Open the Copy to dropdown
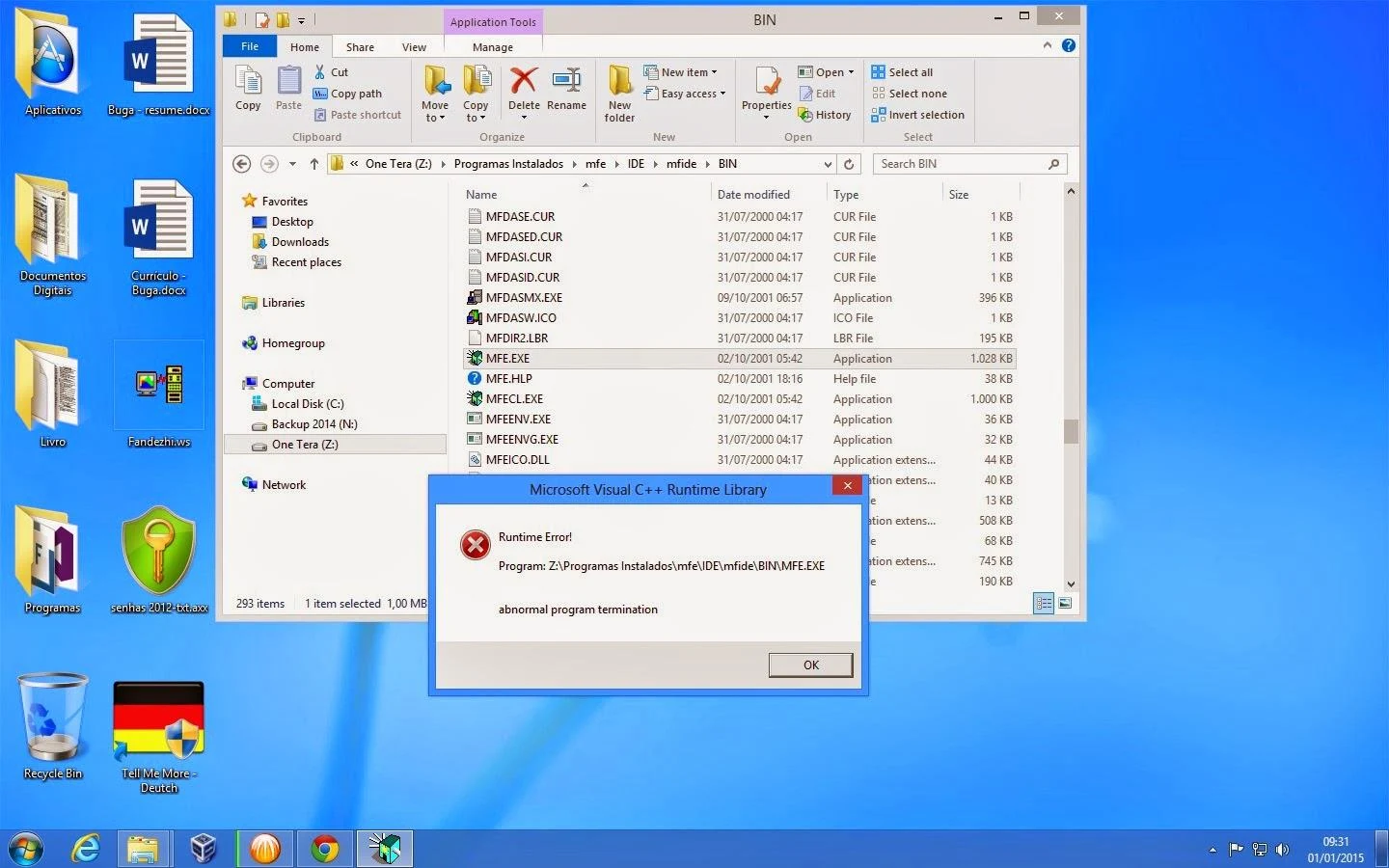Image resolution: width=1389 pixels, height=868 pixels. point(476,94)
